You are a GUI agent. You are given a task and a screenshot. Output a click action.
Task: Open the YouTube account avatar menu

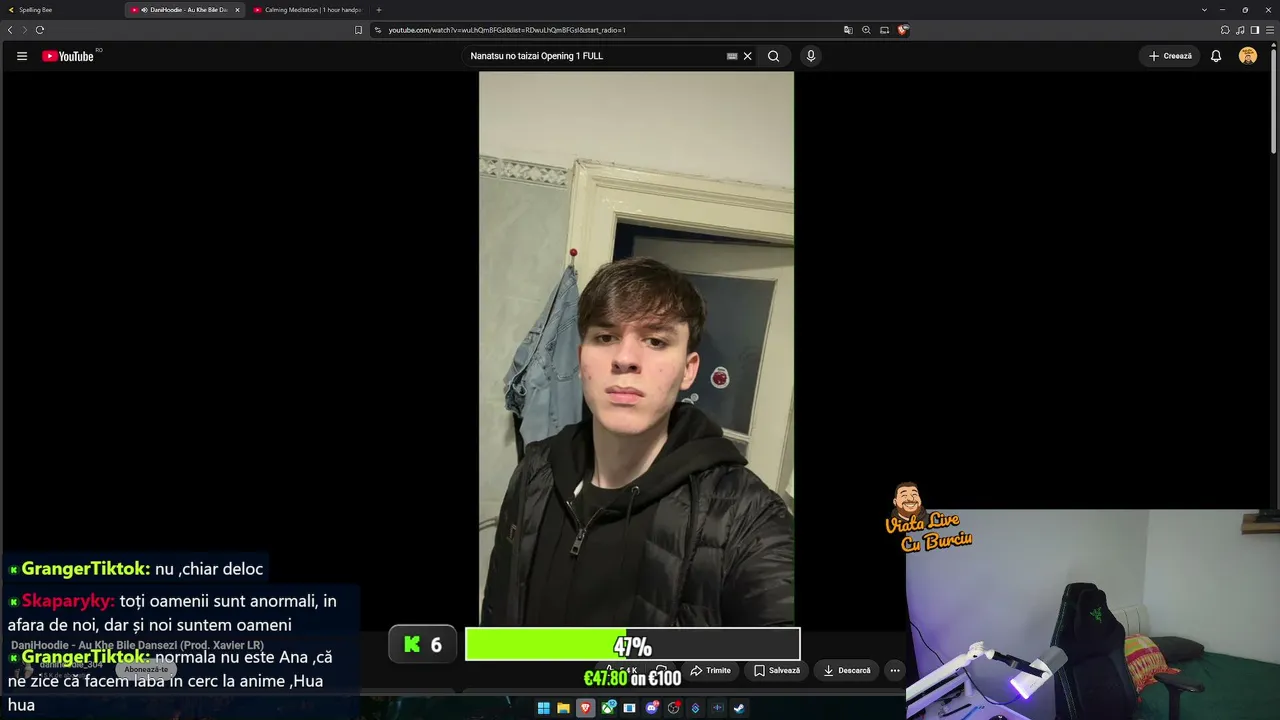point(1248,56)
